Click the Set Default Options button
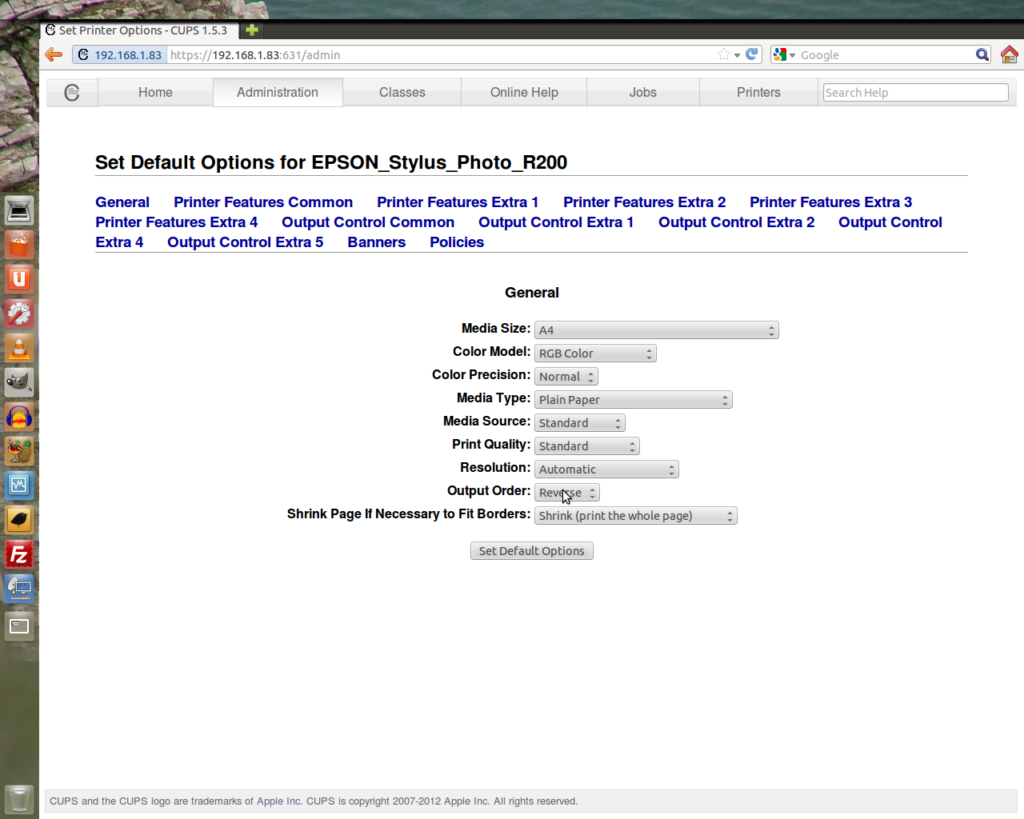Image resolution: width=1024 pixels, height=819 pixels. point(532,551)
